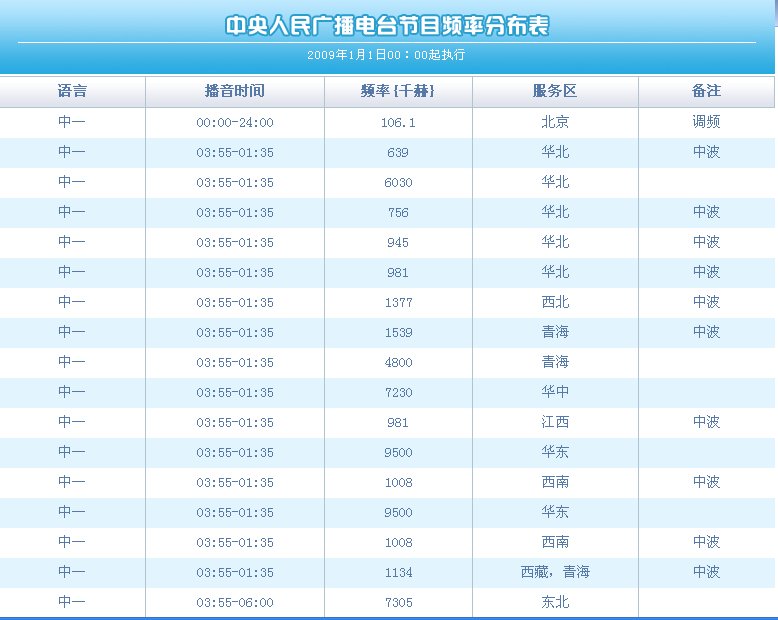Click the 江西 service area cell
The height and width of the screenshot is (620, 778).
555,422
